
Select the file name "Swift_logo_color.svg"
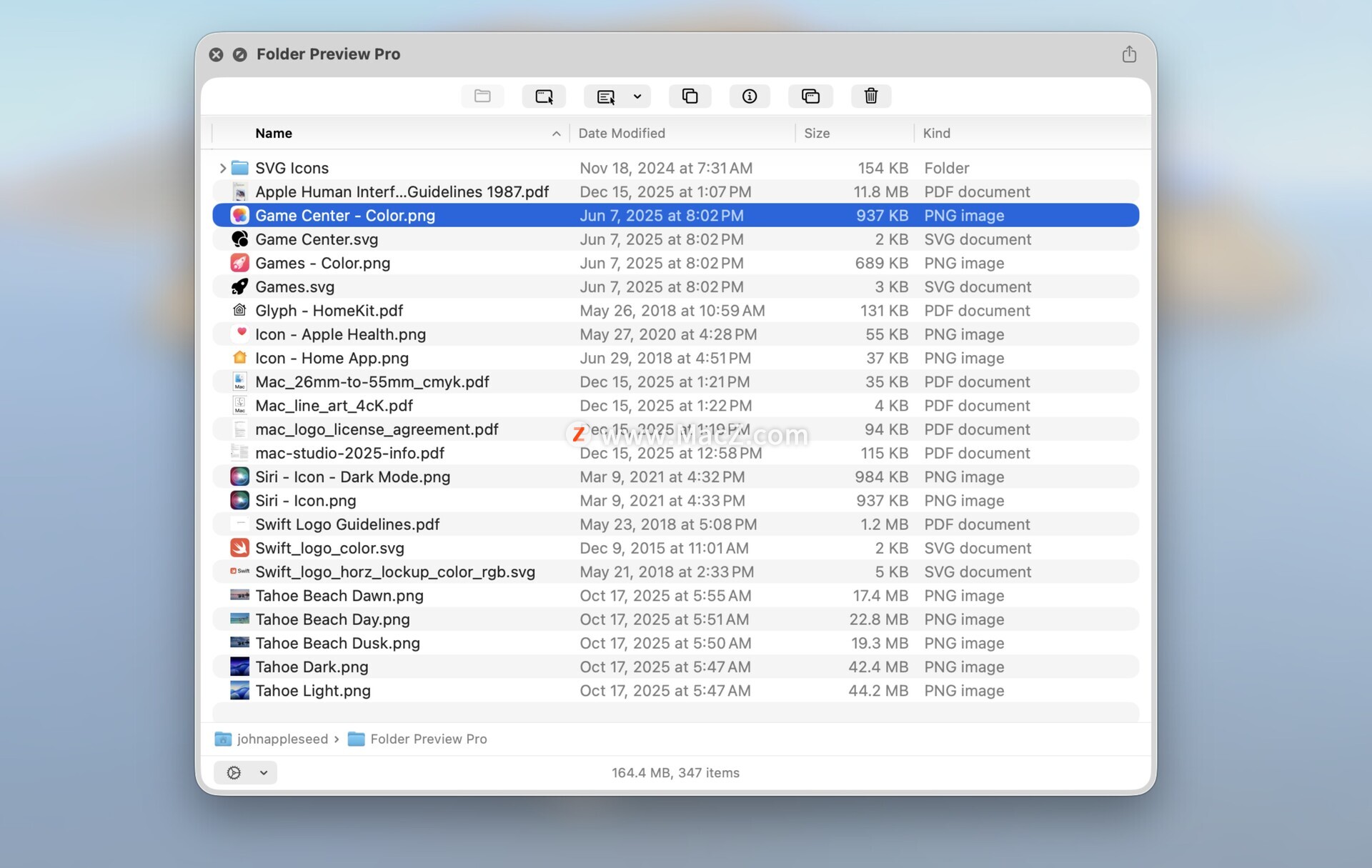click(330, 548)
